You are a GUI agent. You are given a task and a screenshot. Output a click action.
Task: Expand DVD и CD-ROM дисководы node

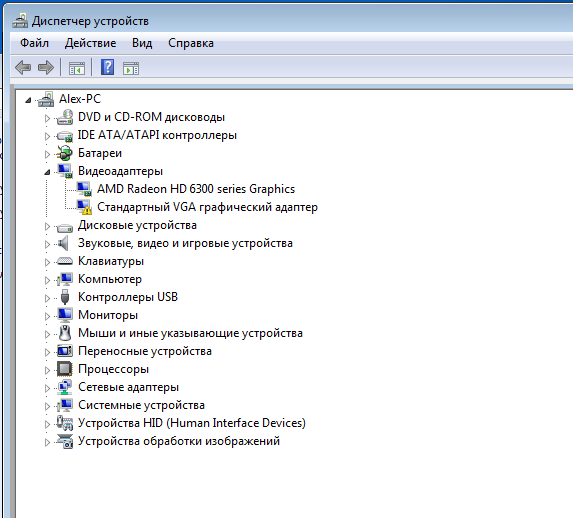[47, 118]
